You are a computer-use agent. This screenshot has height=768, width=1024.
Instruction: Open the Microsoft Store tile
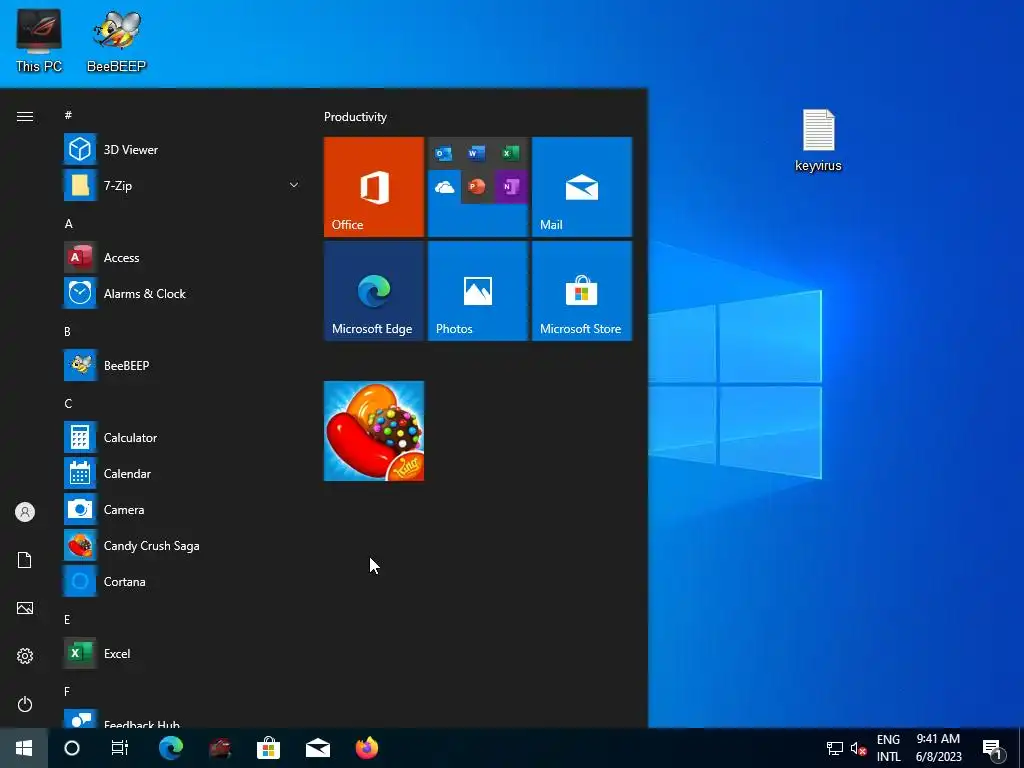coord(582,291)
